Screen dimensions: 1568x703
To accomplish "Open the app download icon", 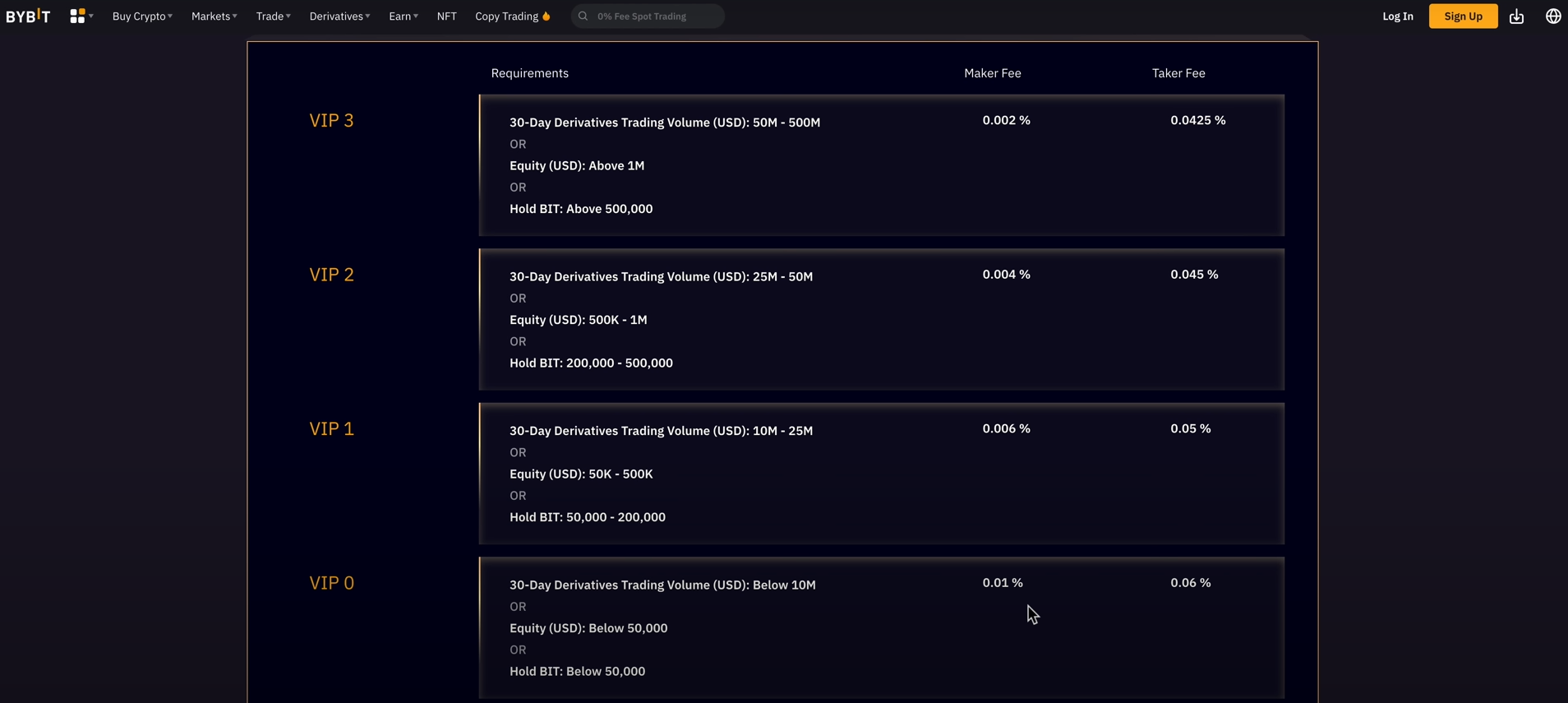I will pos(1516,16).
